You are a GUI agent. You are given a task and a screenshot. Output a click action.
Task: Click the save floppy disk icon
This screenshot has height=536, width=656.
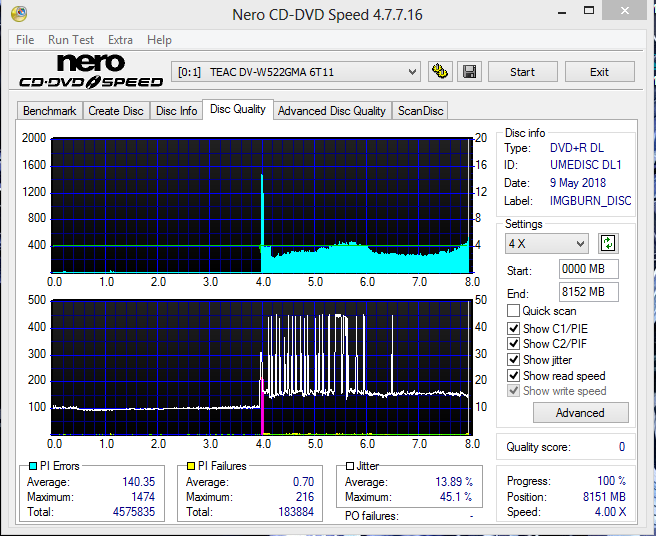pyautogui.click(x=469, y=72)
